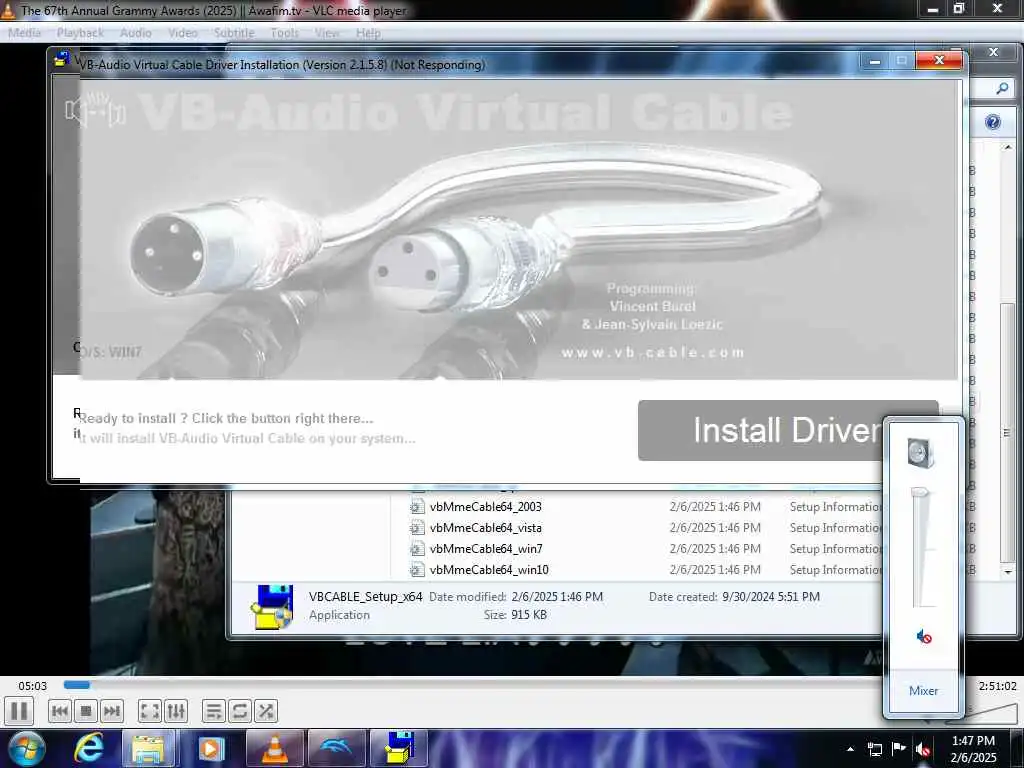Image resolution: width=1024 pixels, height=768 pixels.
Task: Open the VLC Video menu
Action: [x=182, y=33]
